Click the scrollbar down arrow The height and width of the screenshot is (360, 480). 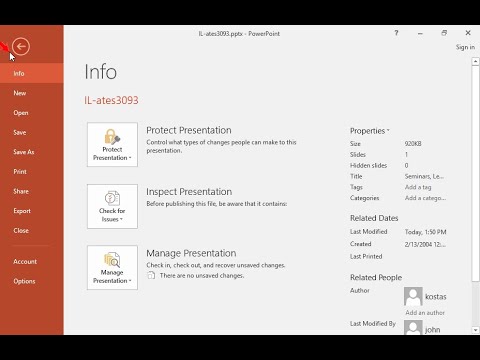475,330
